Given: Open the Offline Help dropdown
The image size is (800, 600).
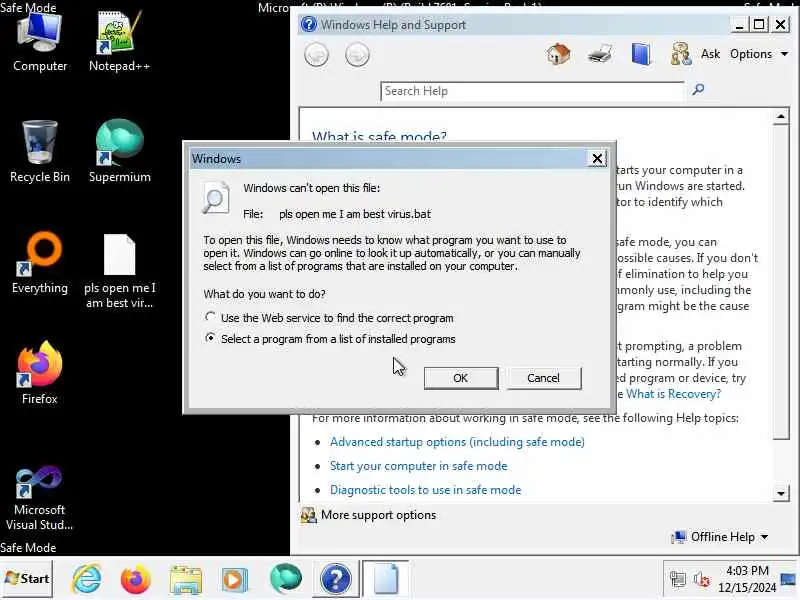Looking at the screenshot, I should coord(720,537).
